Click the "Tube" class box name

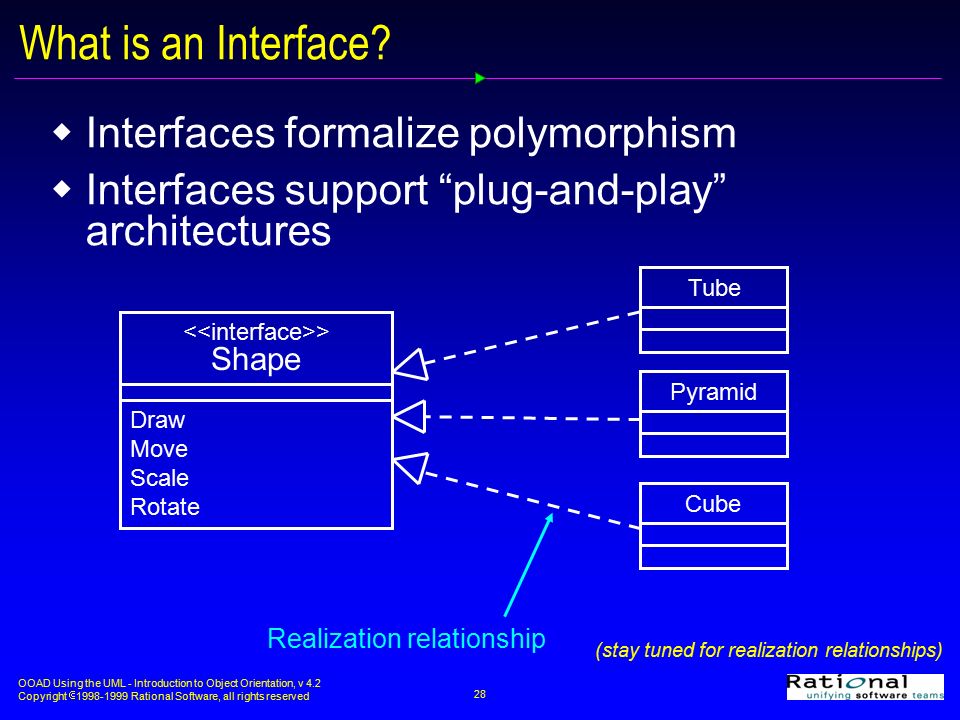714,288
